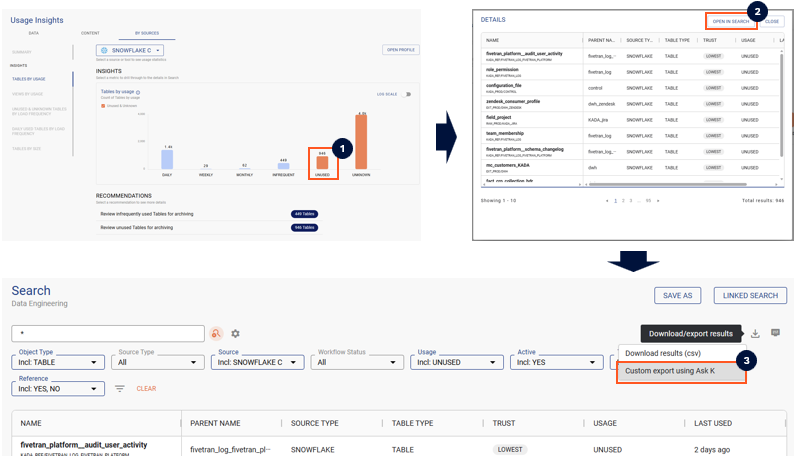Select Custom export using Ask K

coord(679,370)
